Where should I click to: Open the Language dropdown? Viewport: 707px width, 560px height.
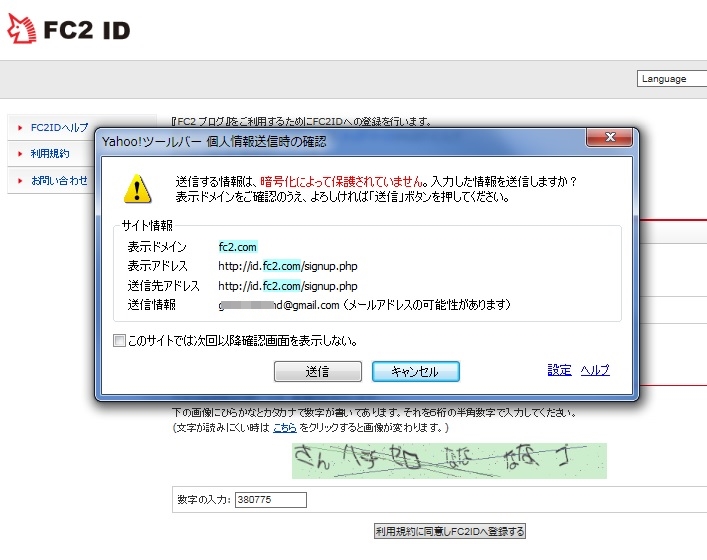pyautogui.click(x=671, y=78)
